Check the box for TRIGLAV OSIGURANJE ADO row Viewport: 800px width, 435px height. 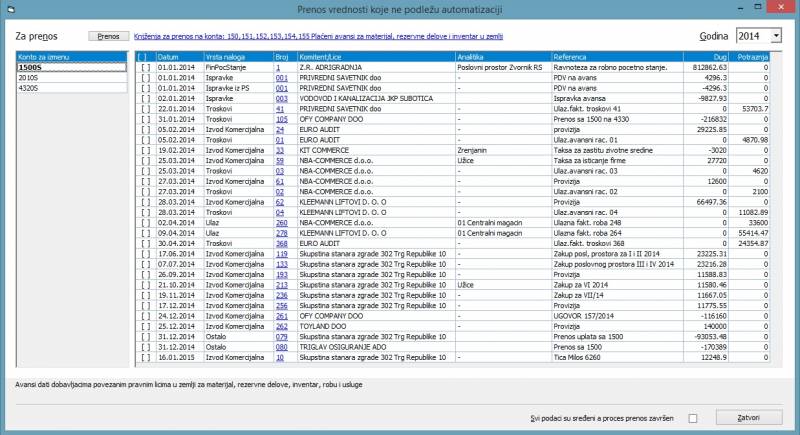(144, 345)
